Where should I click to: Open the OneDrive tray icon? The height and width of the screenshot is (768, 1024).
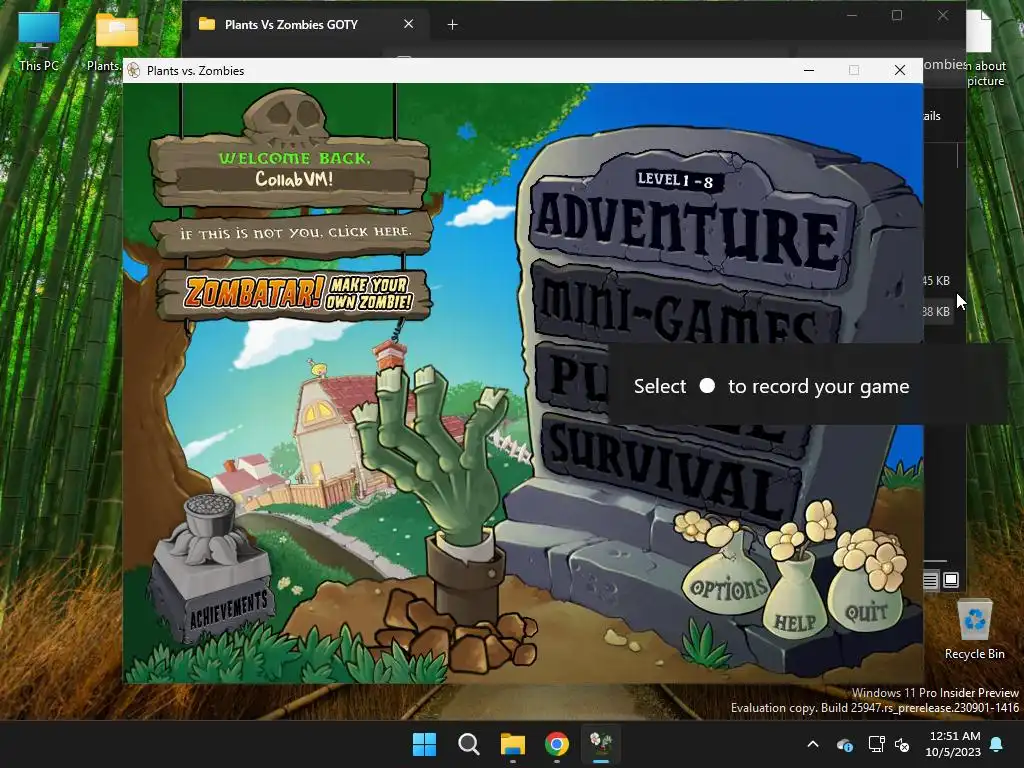coord(844,744)
